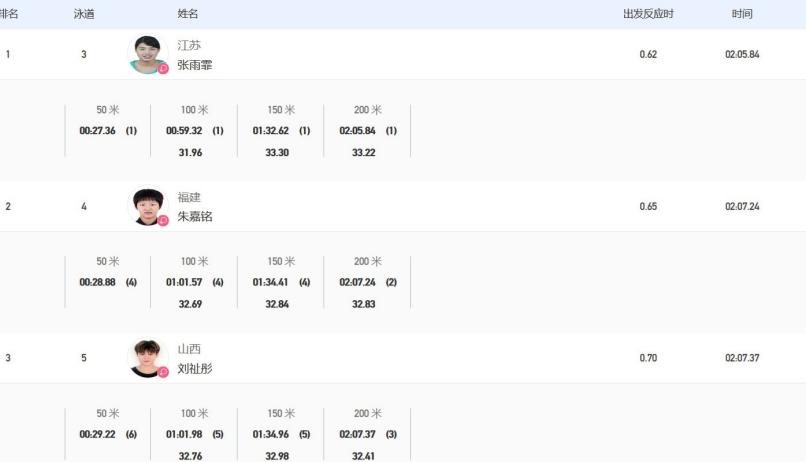Click the 出发反应时 column header
This screenshot has width=806, height=462.
point(648,14)
